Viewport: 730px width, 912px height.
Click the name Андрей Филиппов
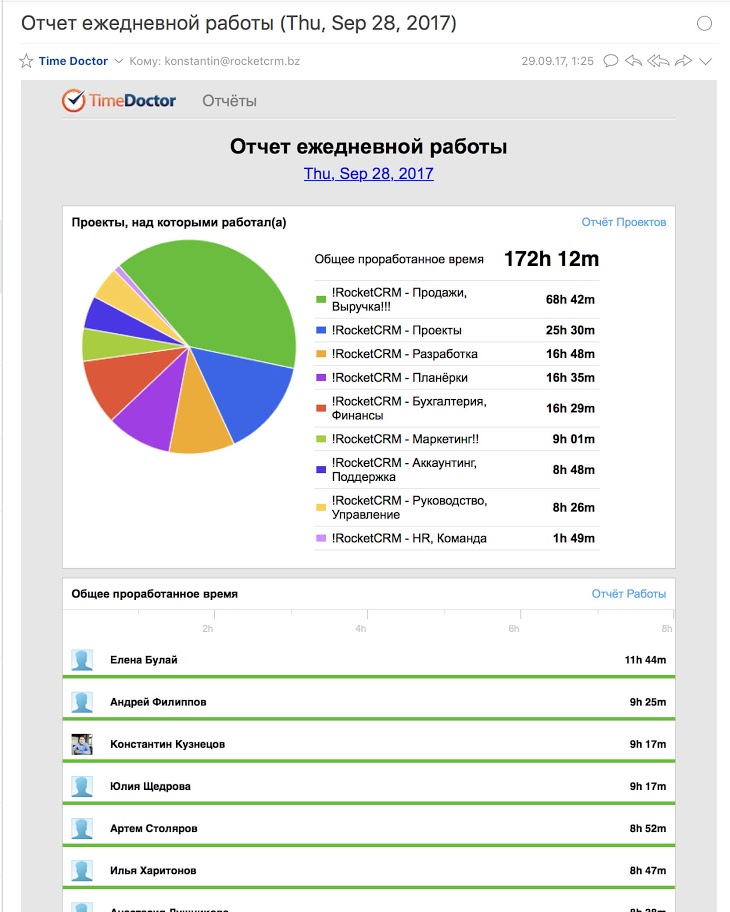pos(158,702)
